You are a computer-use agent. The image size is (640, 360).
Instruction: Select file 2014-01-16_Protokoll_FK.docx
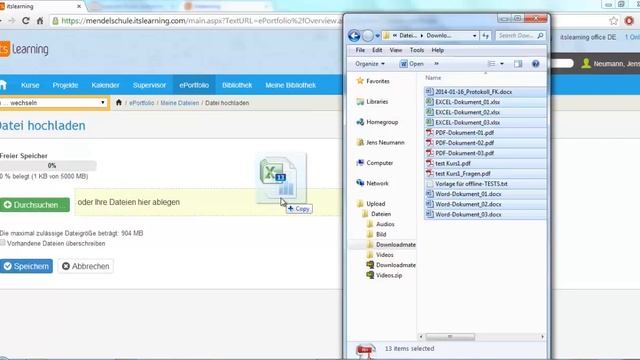tap(485, 91)
